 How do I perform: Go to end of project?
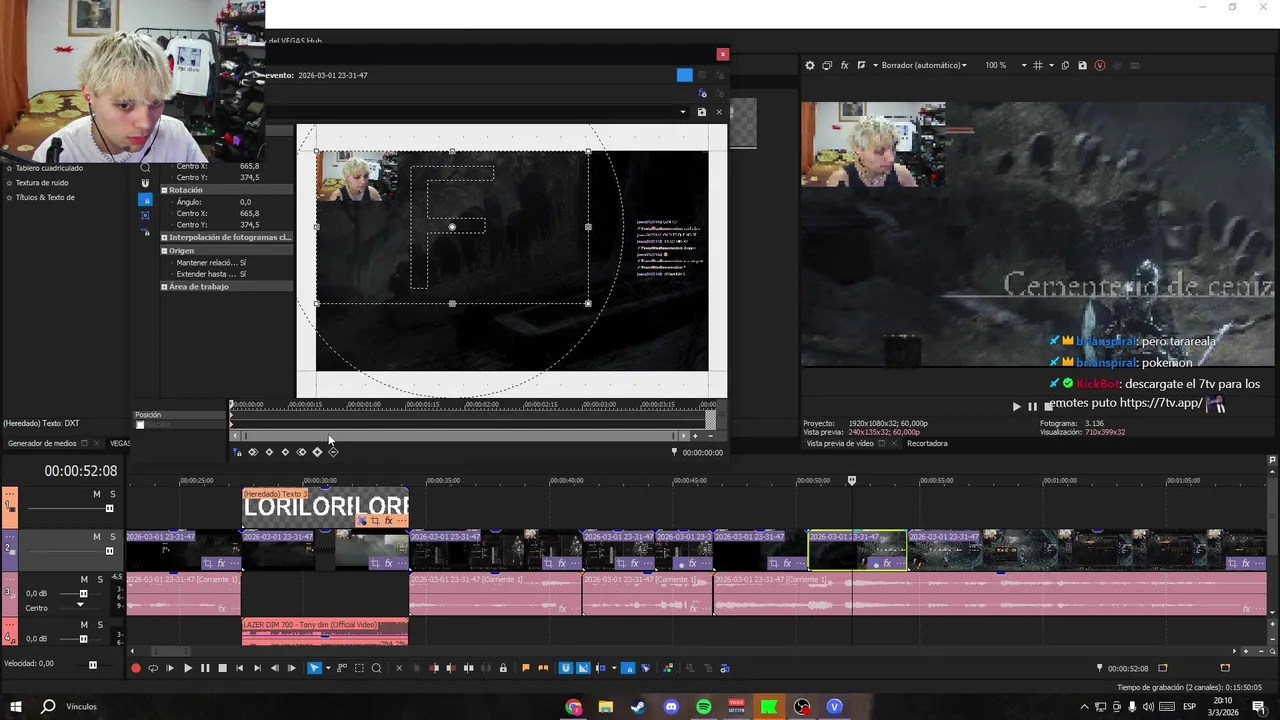click(257, 669)
